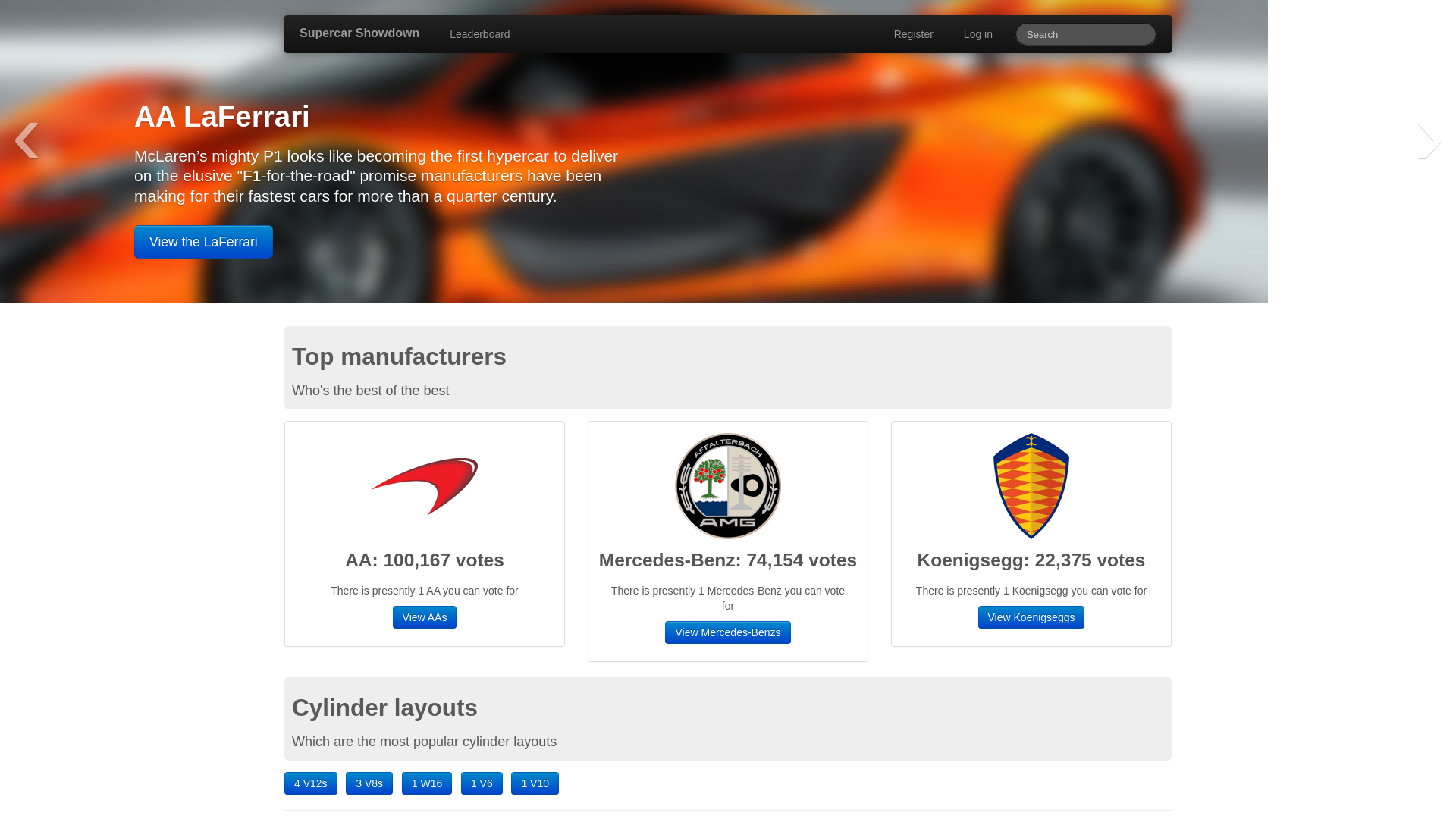Click 'Koenigsegg: 22,375 votes' heading
1456x819 pixels.
coord(1031,560)
